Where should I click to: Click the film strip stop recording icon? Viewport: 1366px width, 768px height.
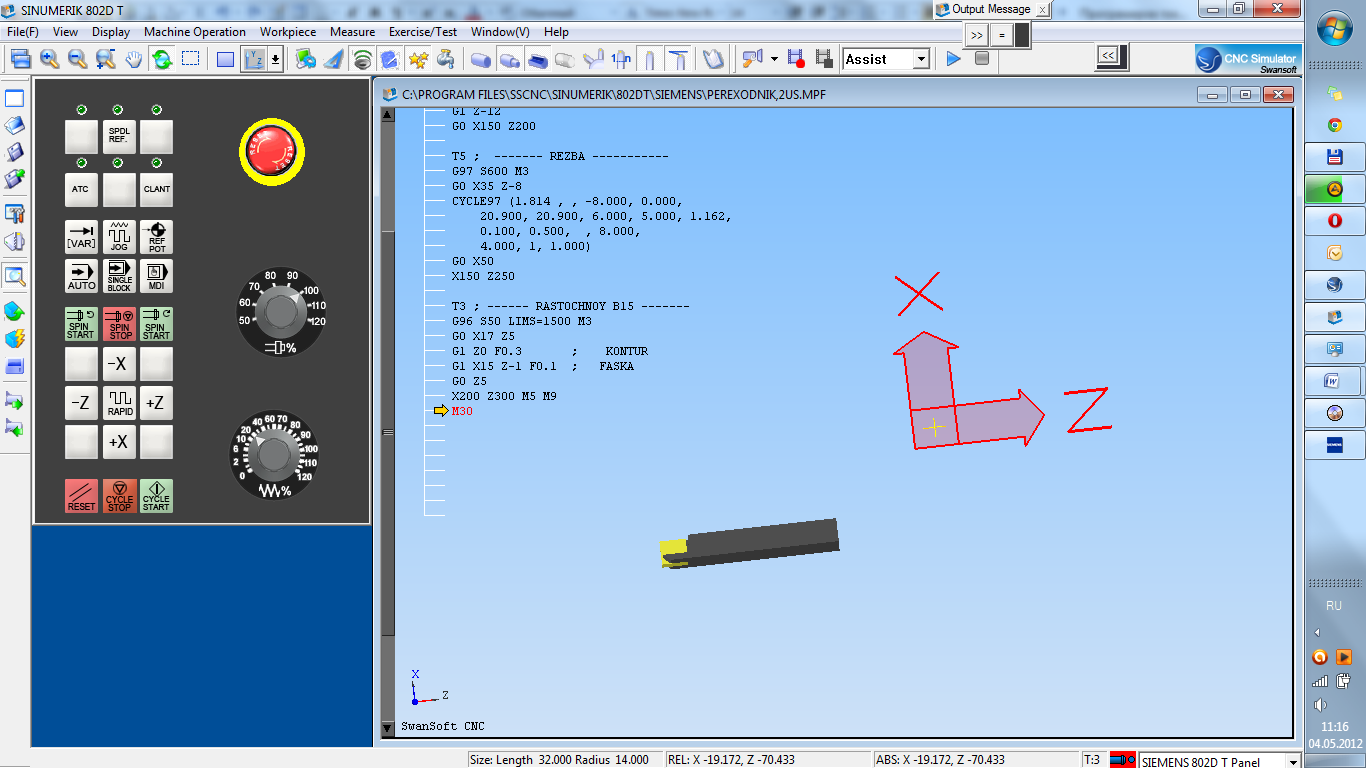[824, 59]
